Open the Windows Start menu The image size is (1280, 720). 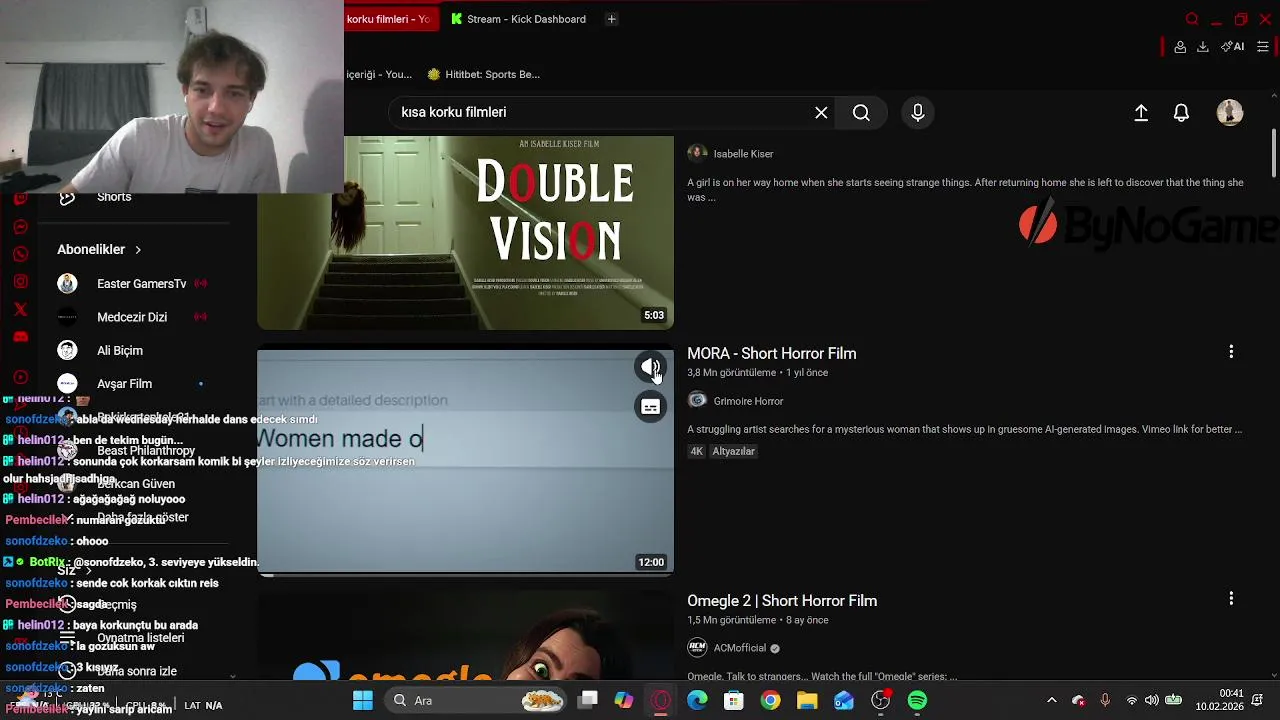(x=363, y=701)
